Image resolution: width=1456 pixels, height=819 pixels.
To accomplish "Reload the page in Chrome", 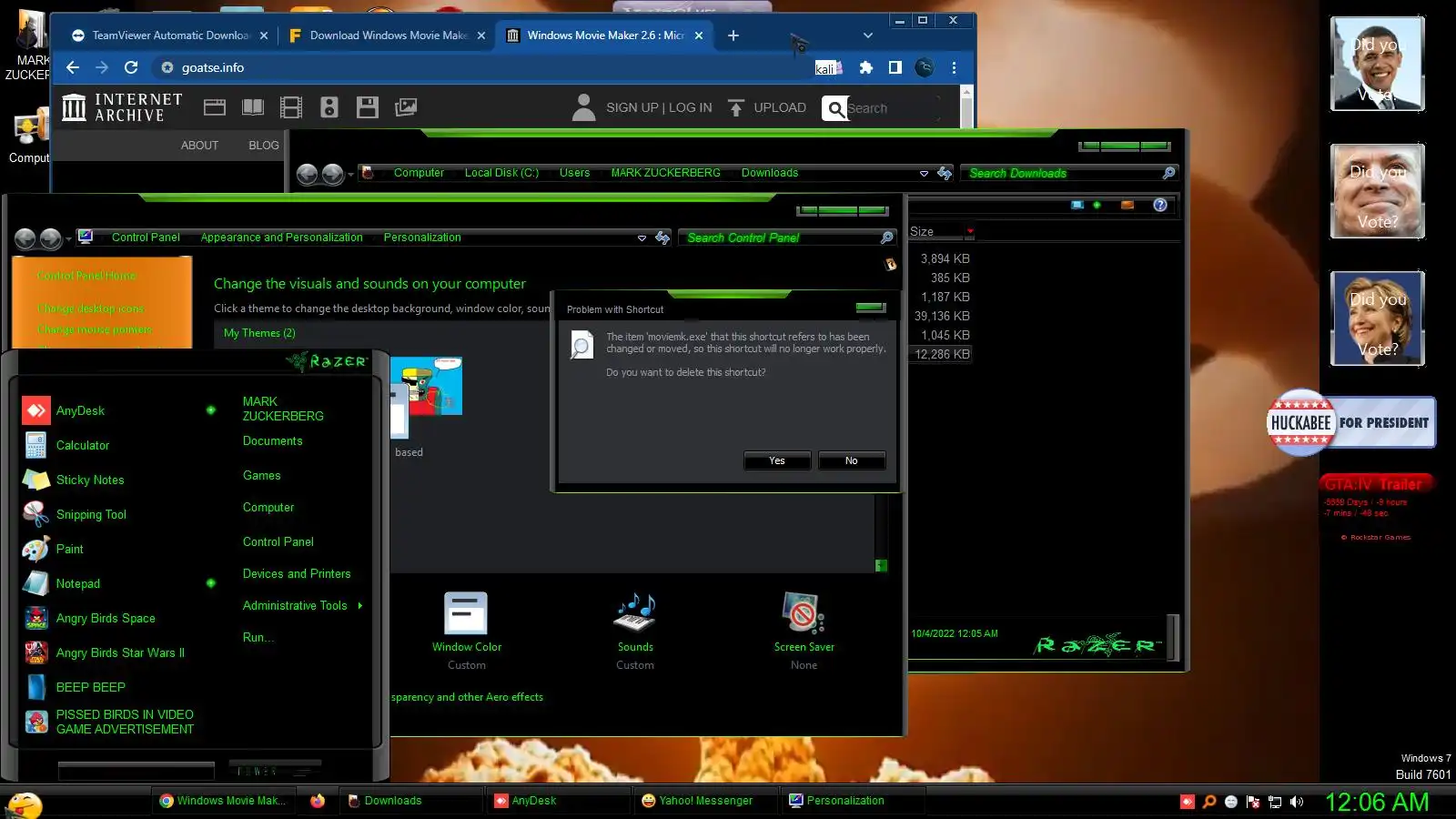I will point(131,67).
